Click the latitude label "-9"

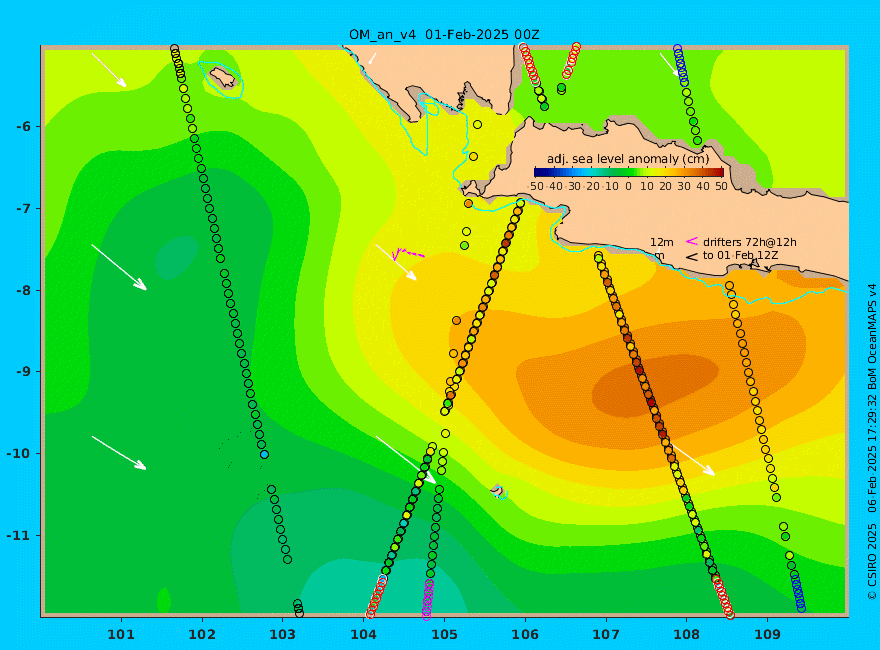click(x=23, y=372)
